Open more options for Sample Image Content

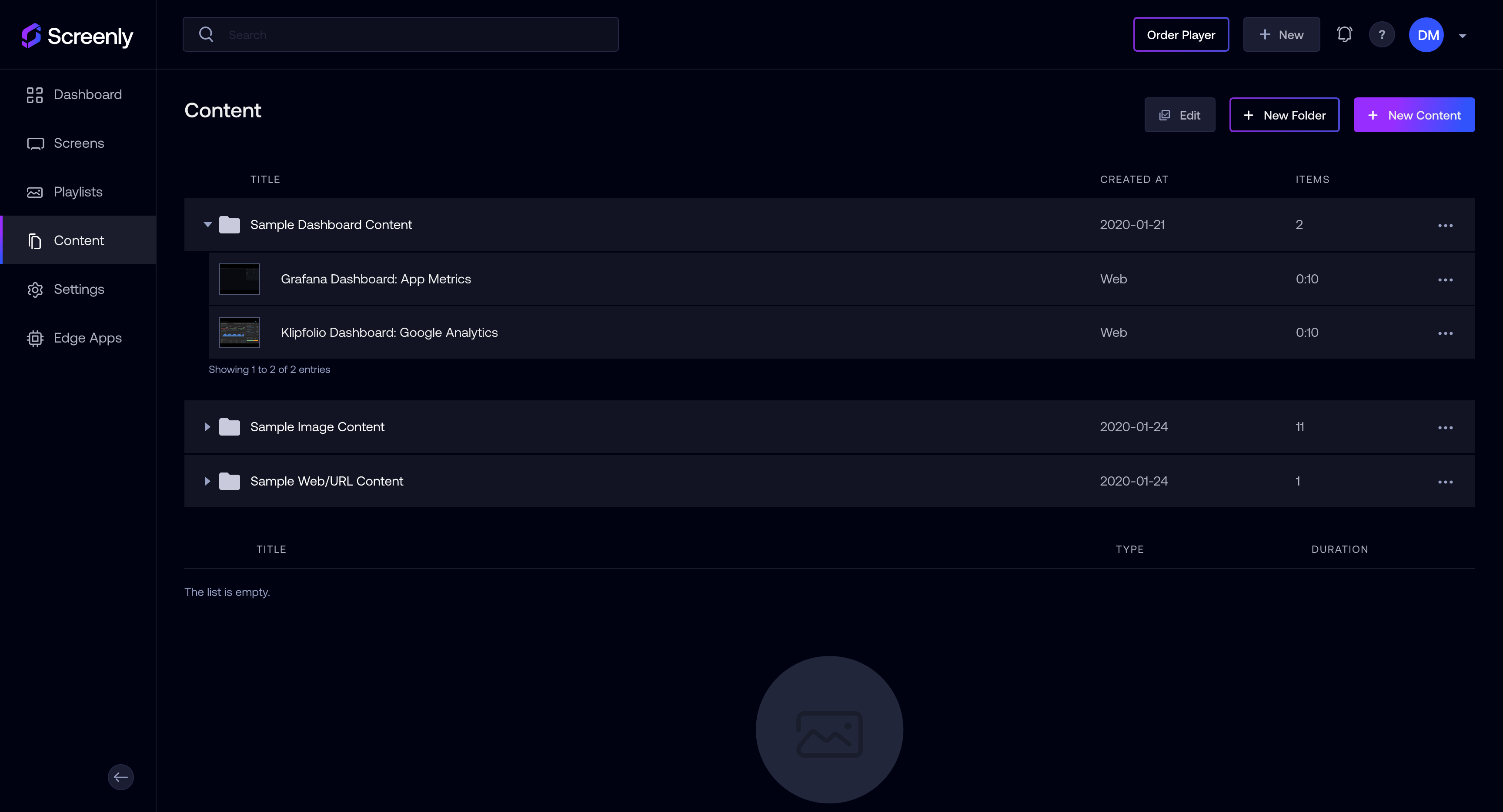click(x=1445, y=427)
